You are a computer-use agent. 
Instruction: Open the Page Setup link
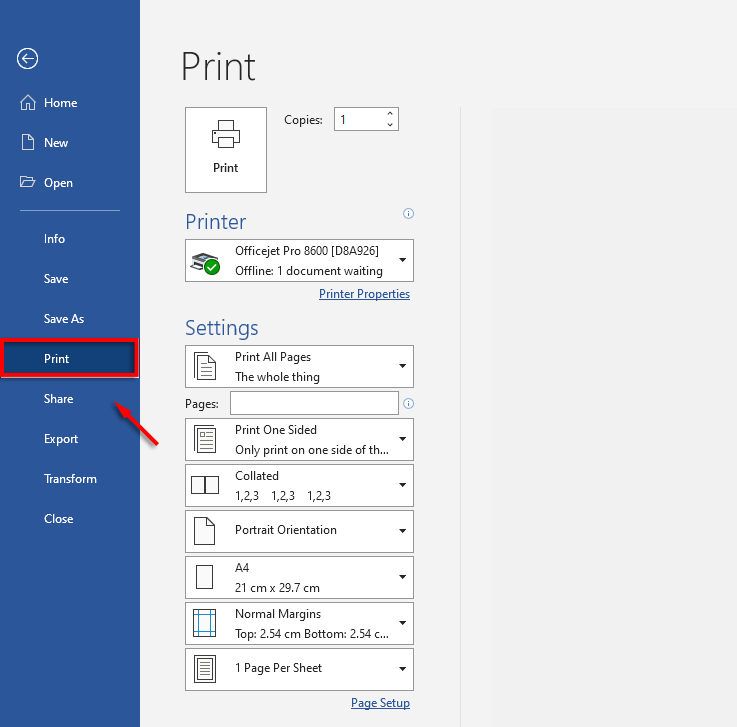pos(380,703)
